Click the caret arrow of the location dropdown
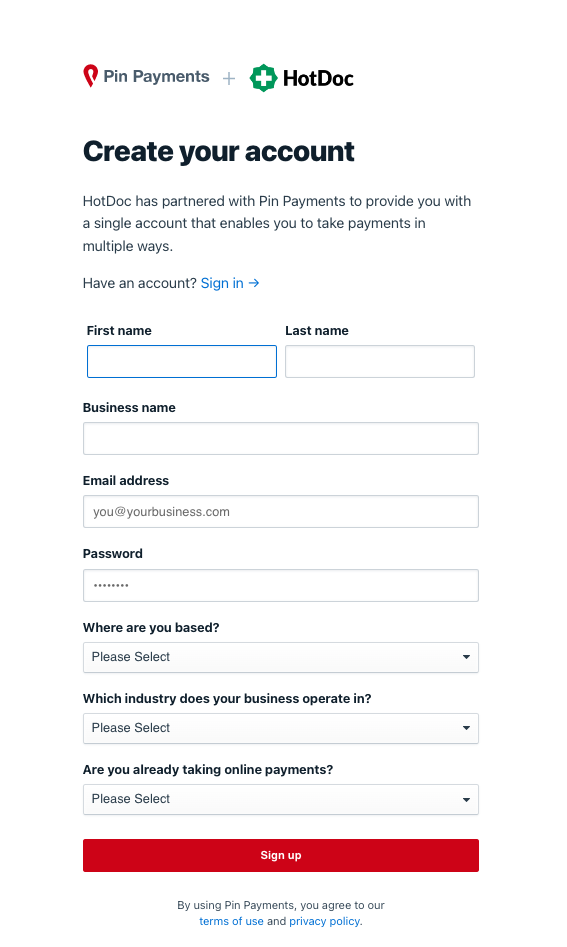567x947 pixels. (x=466, y=657)
